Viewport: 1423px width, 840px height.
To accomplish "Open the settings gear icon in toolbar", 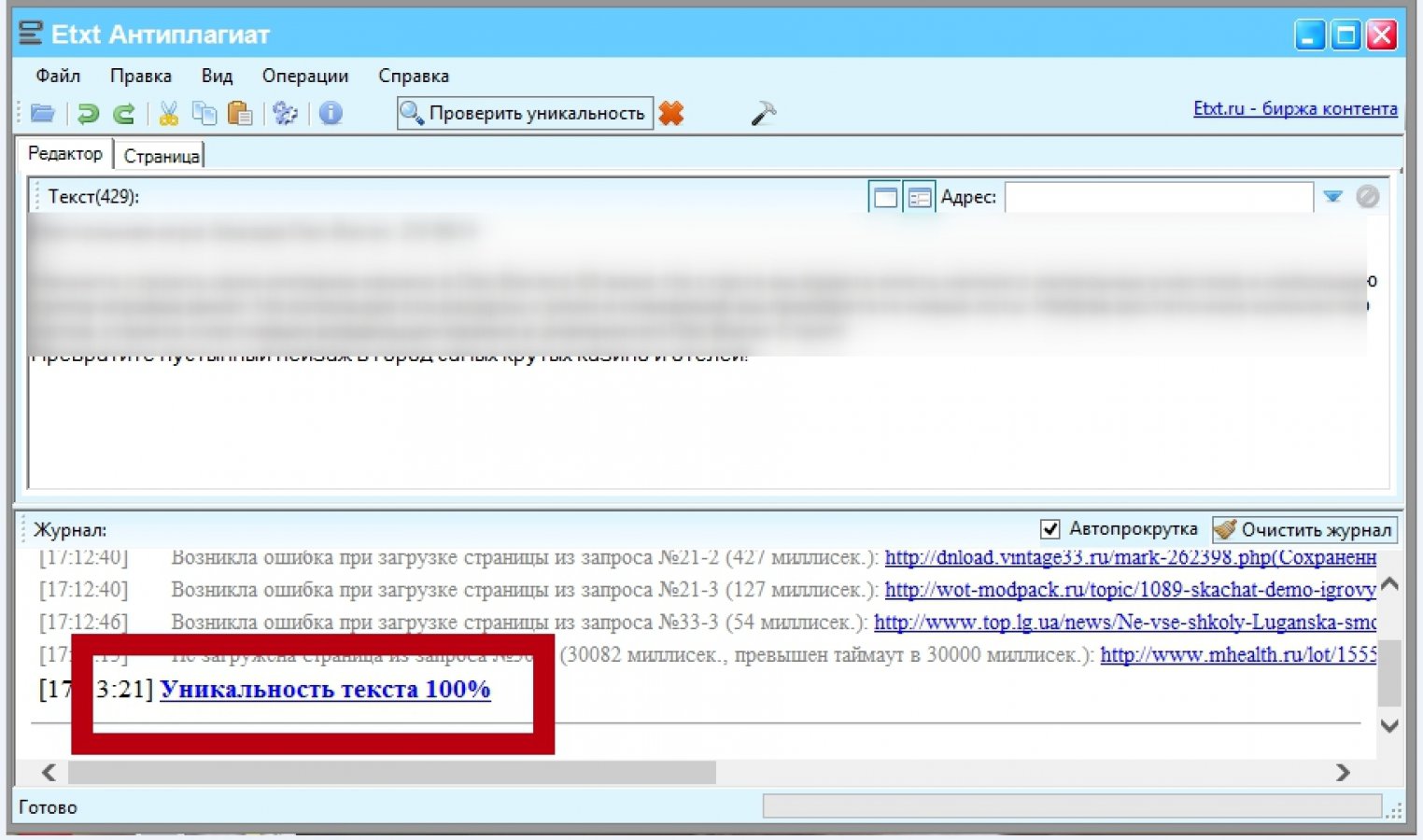I will coord(285,114).
